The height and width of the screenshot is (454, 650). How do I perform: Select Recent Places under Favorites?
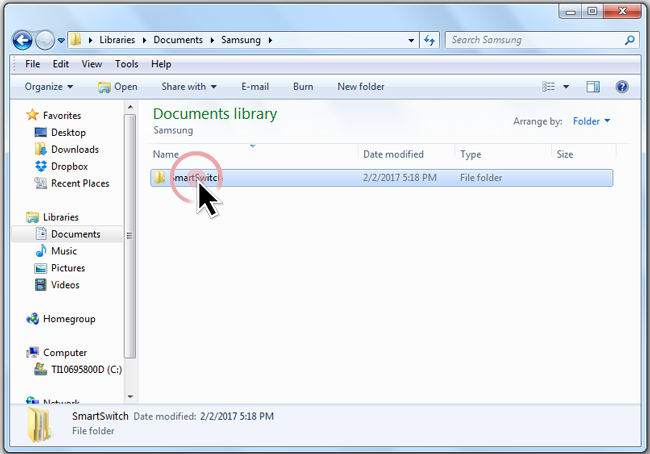[80, 183]
